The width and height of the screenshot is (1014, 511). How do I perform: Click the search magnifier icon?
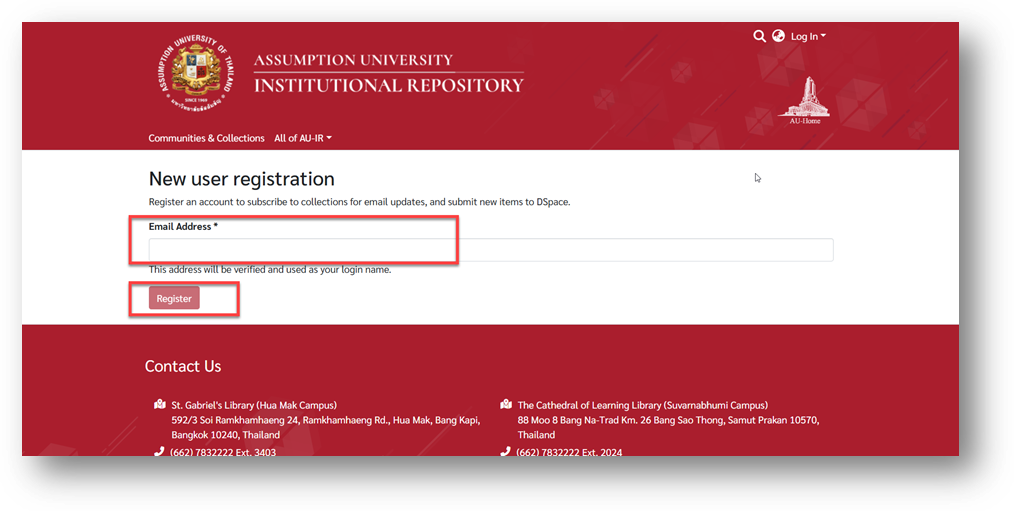759,36
